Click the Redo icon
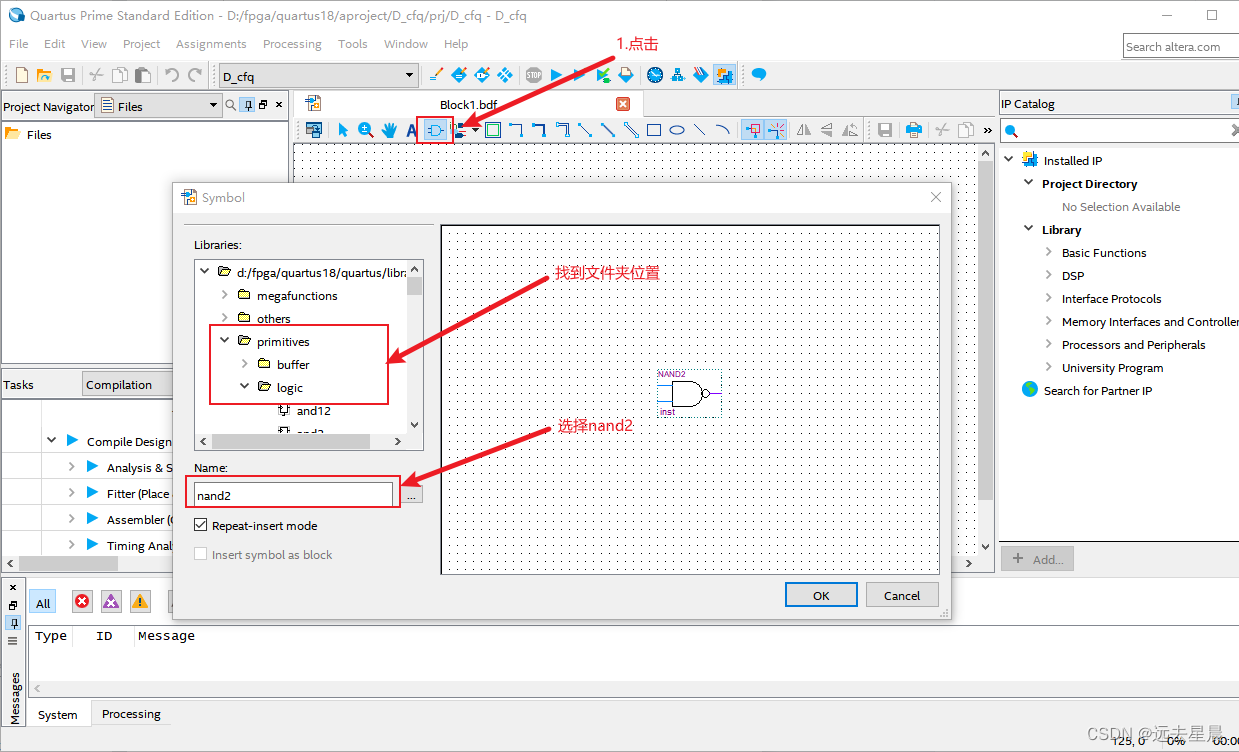The image size is (1239, 752). [x=196, y=75]
